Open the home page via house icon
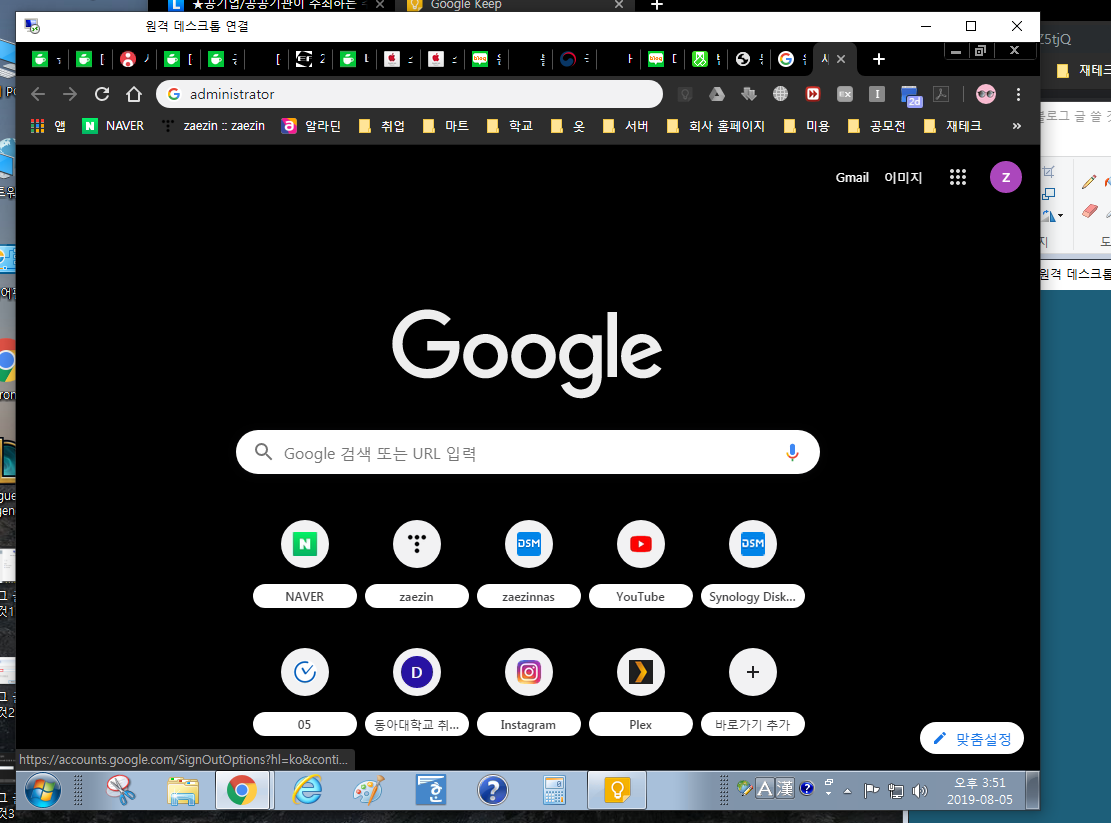 [134, 94]
